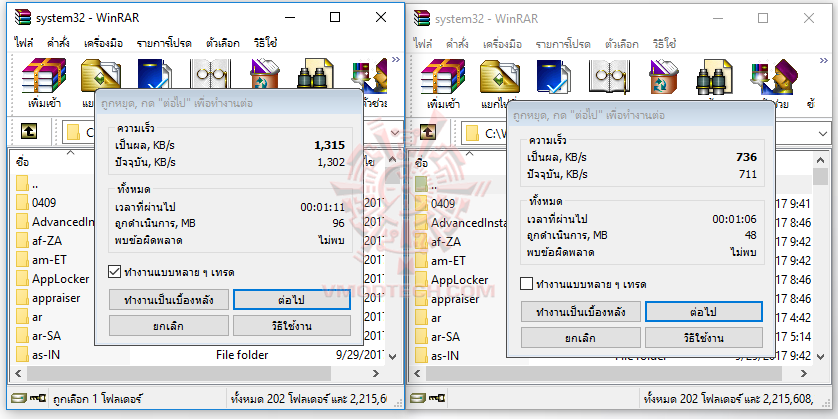Open the path dropdown arrow in left window
The width and height of the screenshot is (838, 419).
pos(395,132)
